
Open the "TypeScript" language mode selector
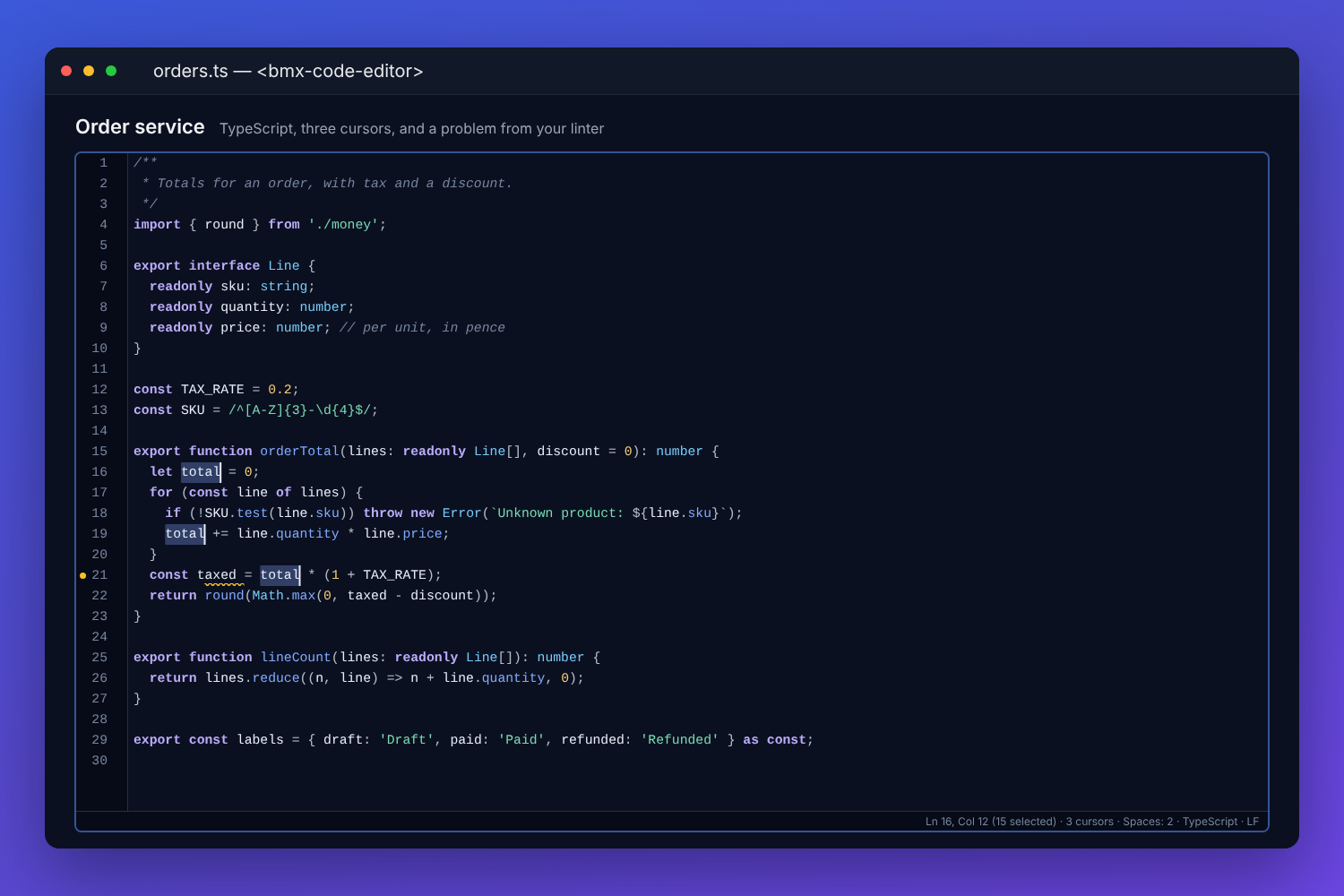(x=1210, y=822)
